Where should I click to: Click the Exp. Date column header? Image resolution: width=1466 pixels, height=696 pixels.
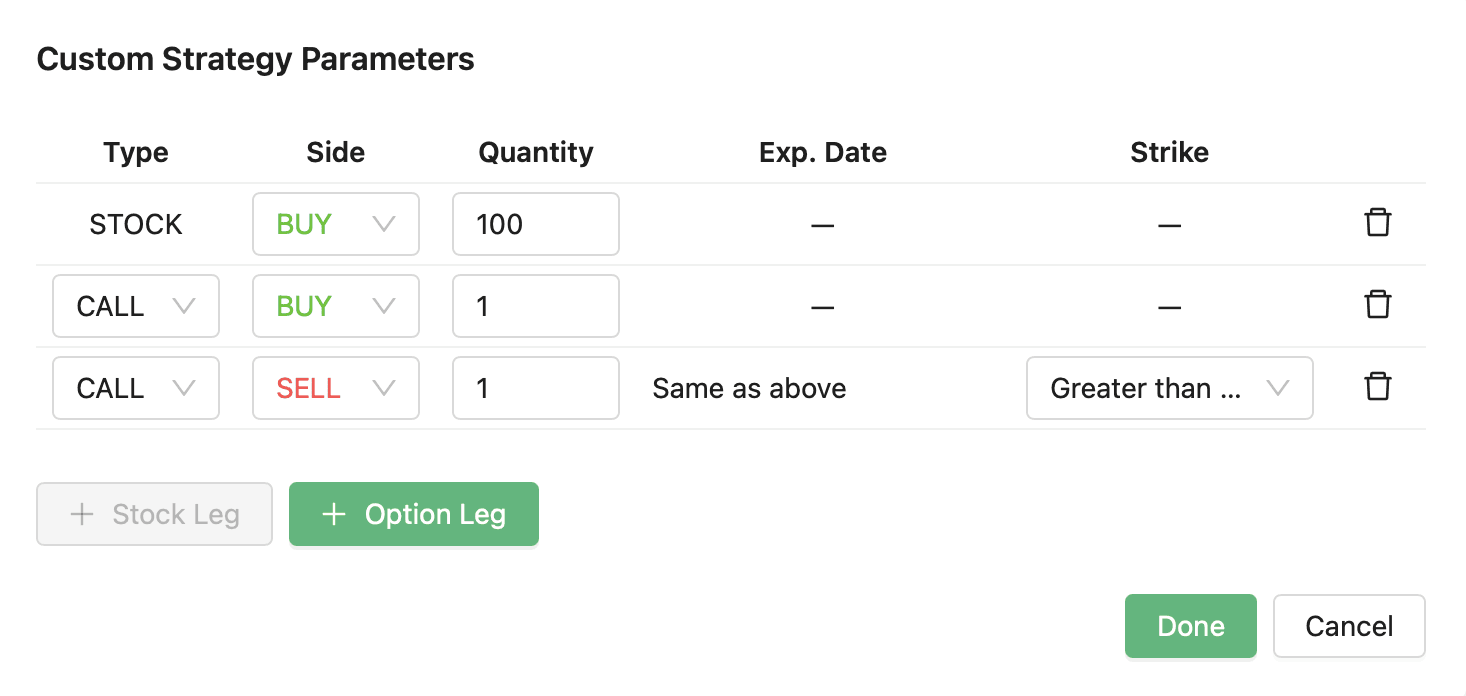(822, 153)
